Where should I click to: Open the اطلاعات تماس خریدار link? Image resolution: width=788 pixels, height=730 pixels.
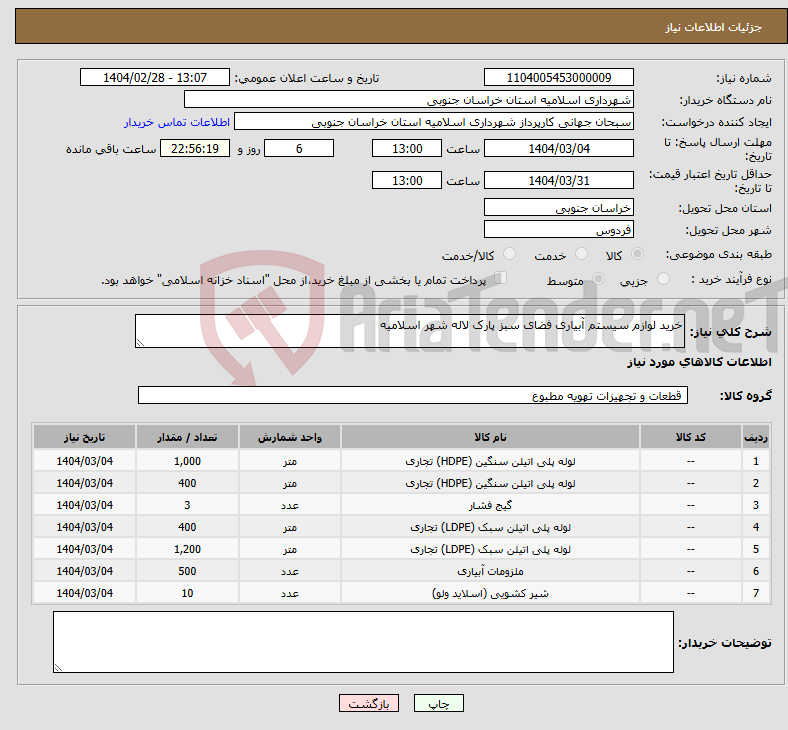pos(177,123)
